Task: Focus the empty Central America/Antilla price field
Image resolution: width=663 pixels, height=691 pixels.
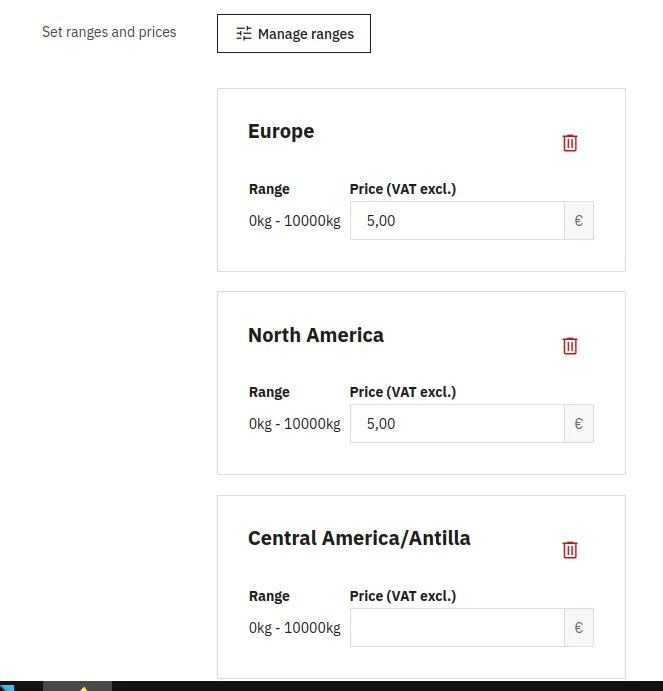Action: 457,628
